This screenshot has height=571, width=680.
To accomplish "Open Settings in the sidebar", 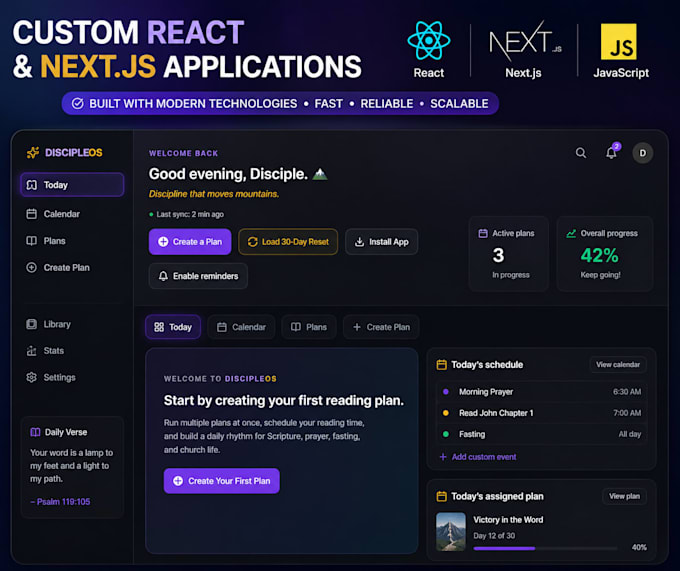I will 51,377.
